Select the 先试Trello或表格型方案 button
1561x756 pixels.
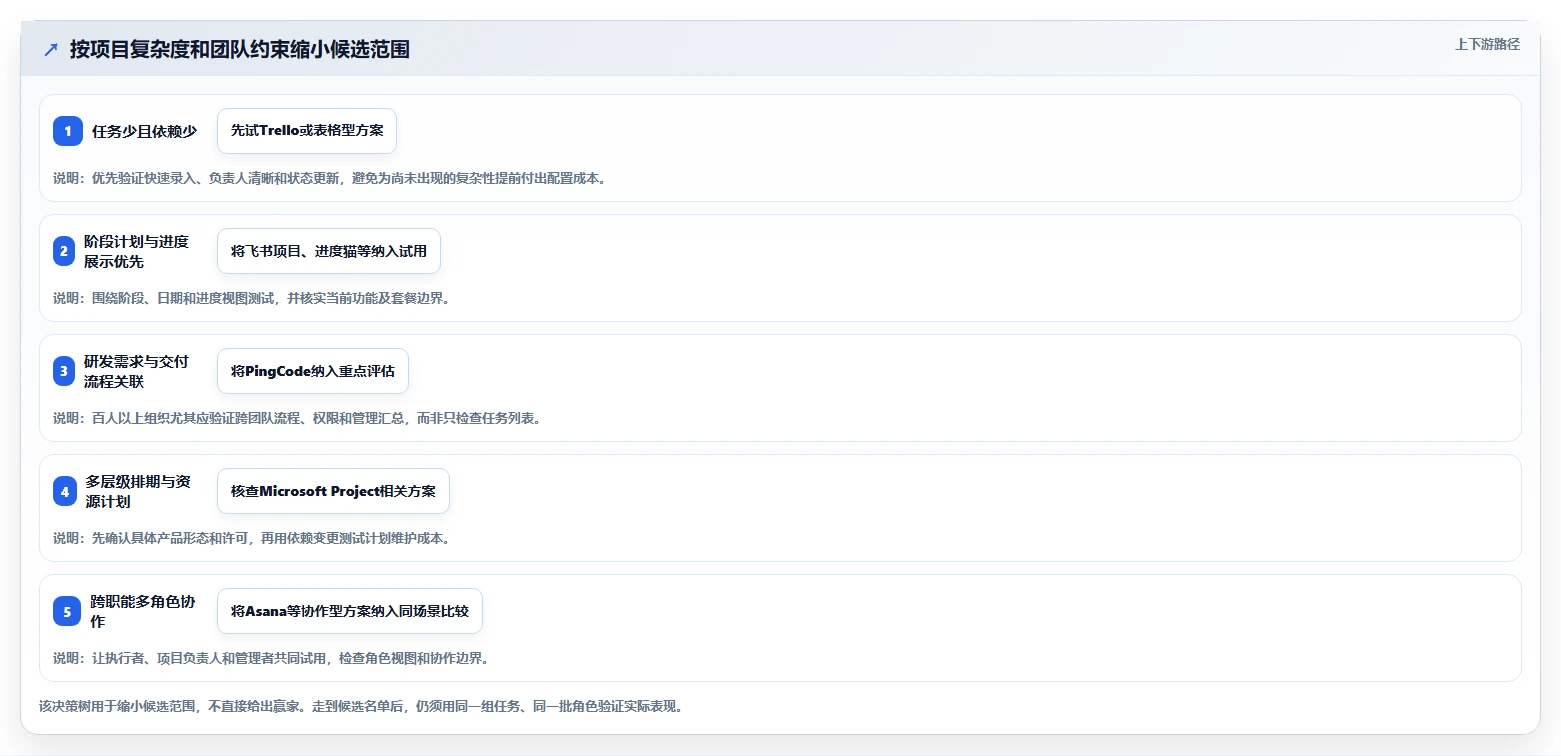click(x=307, y=131)
